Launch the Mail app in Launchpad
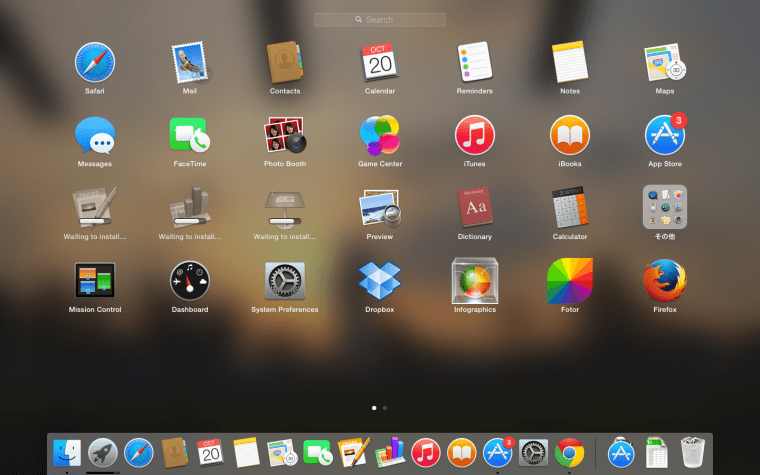 pyautogui.click(x=190, y=63)
